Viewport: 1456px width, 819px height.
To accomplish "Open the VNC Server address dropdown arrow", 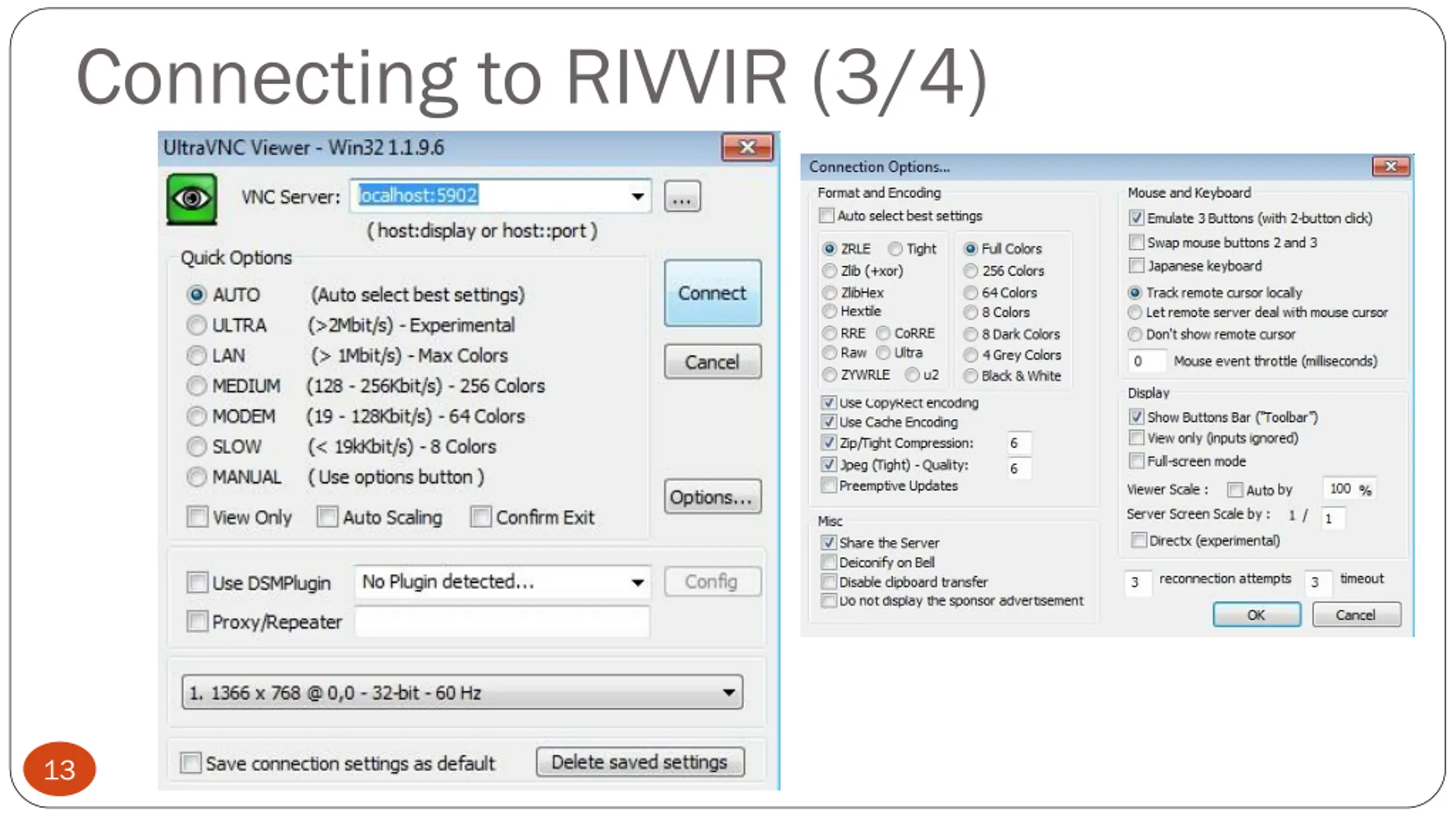I will pos(638,196).
